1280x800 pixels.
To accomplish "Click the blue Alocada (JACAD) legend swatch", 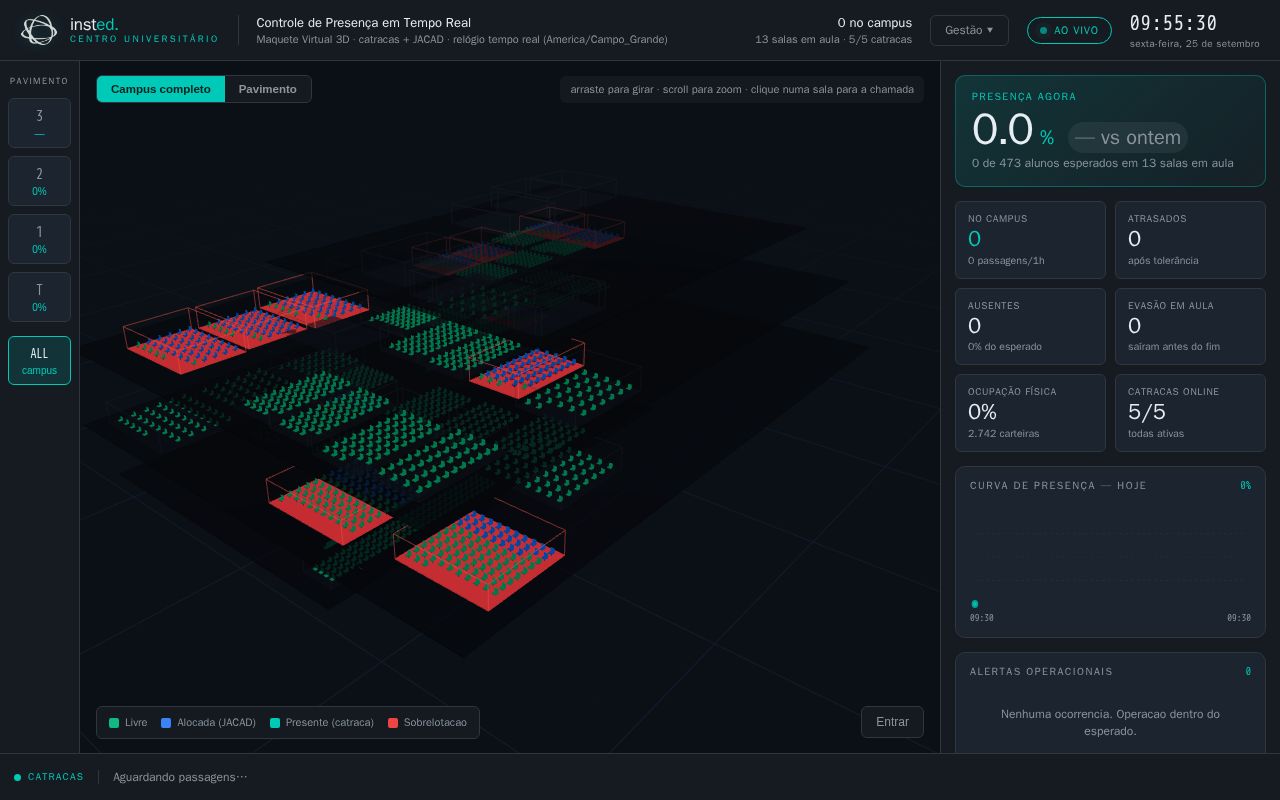I will click(166, 723).
